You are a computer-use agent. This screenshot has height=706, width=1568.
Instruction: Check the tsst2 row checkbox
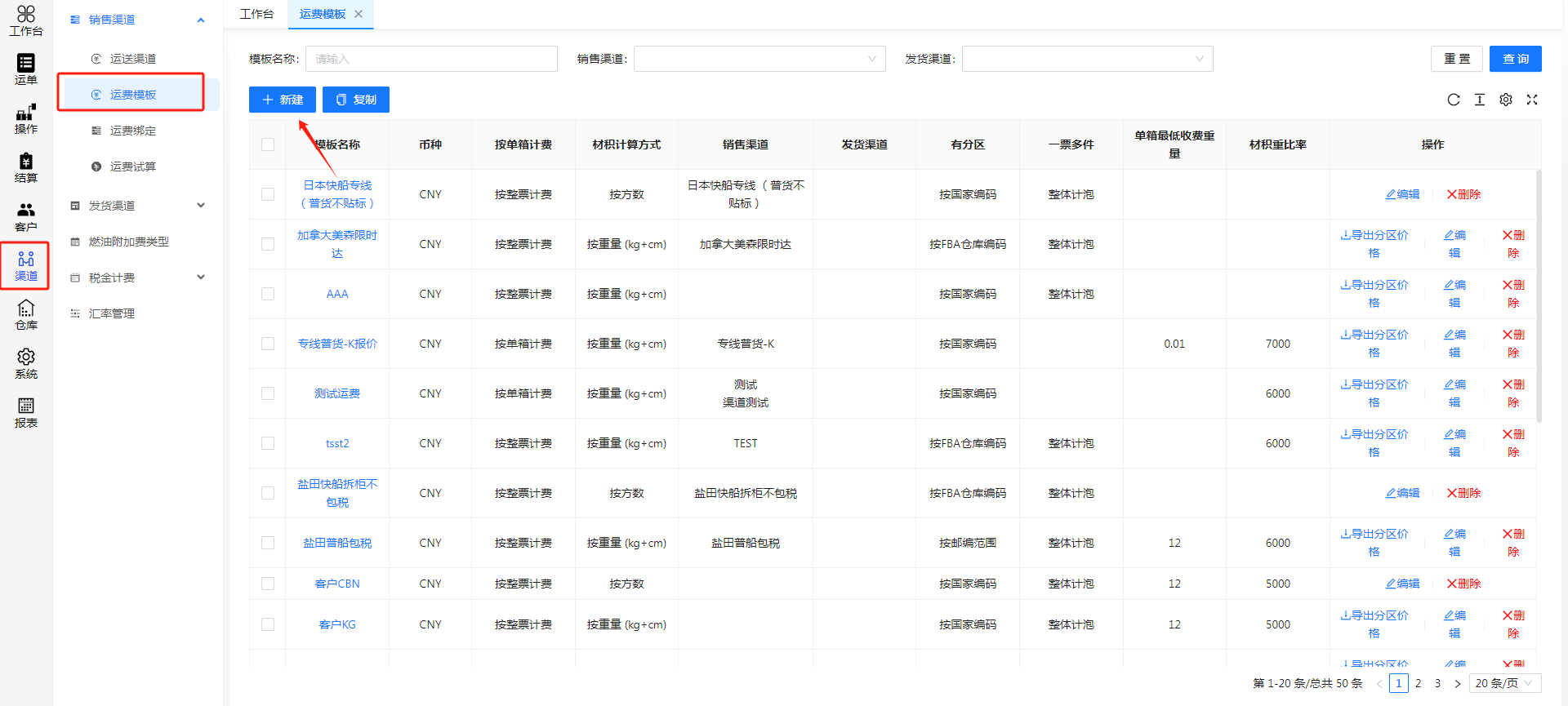coord(268,443)
